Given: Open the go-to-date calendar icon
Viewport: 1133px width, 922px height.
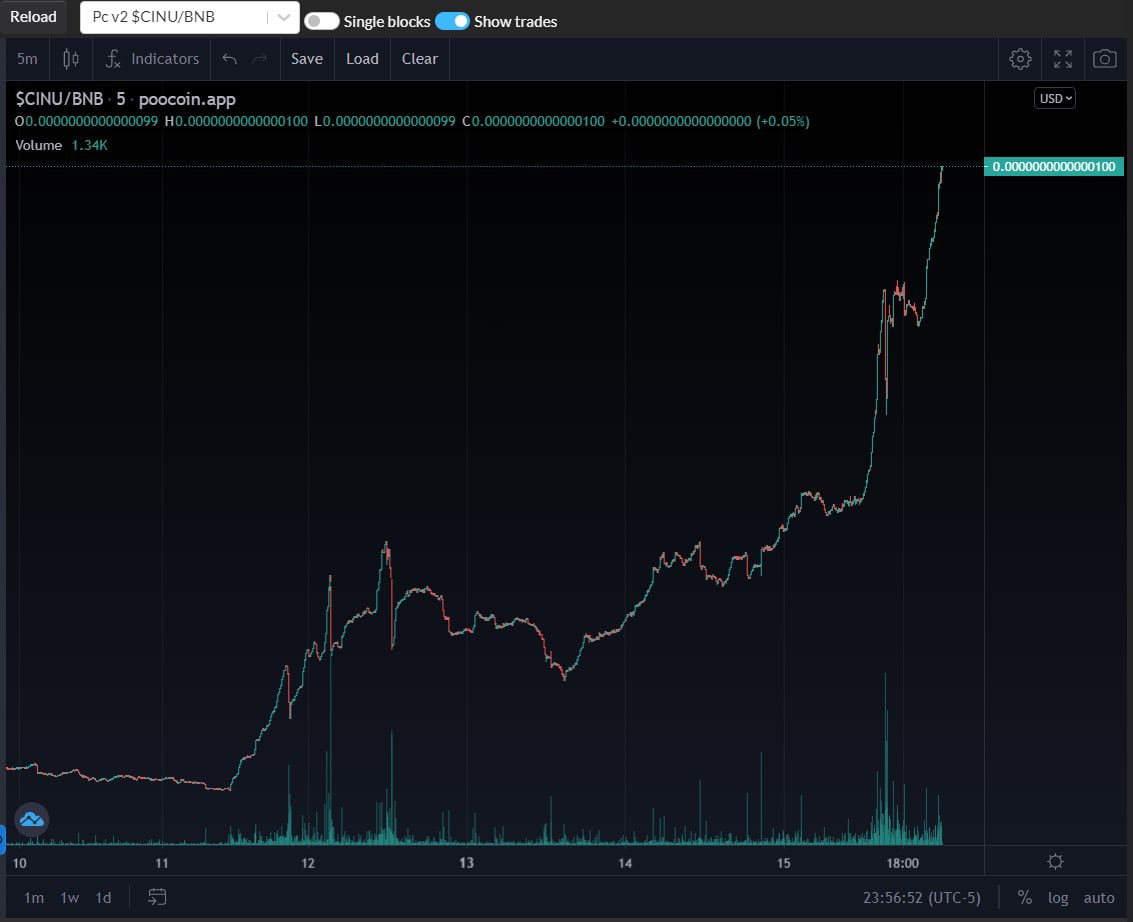Looking at the screenshot, I should pyautogui.click(x=157, y=897).
